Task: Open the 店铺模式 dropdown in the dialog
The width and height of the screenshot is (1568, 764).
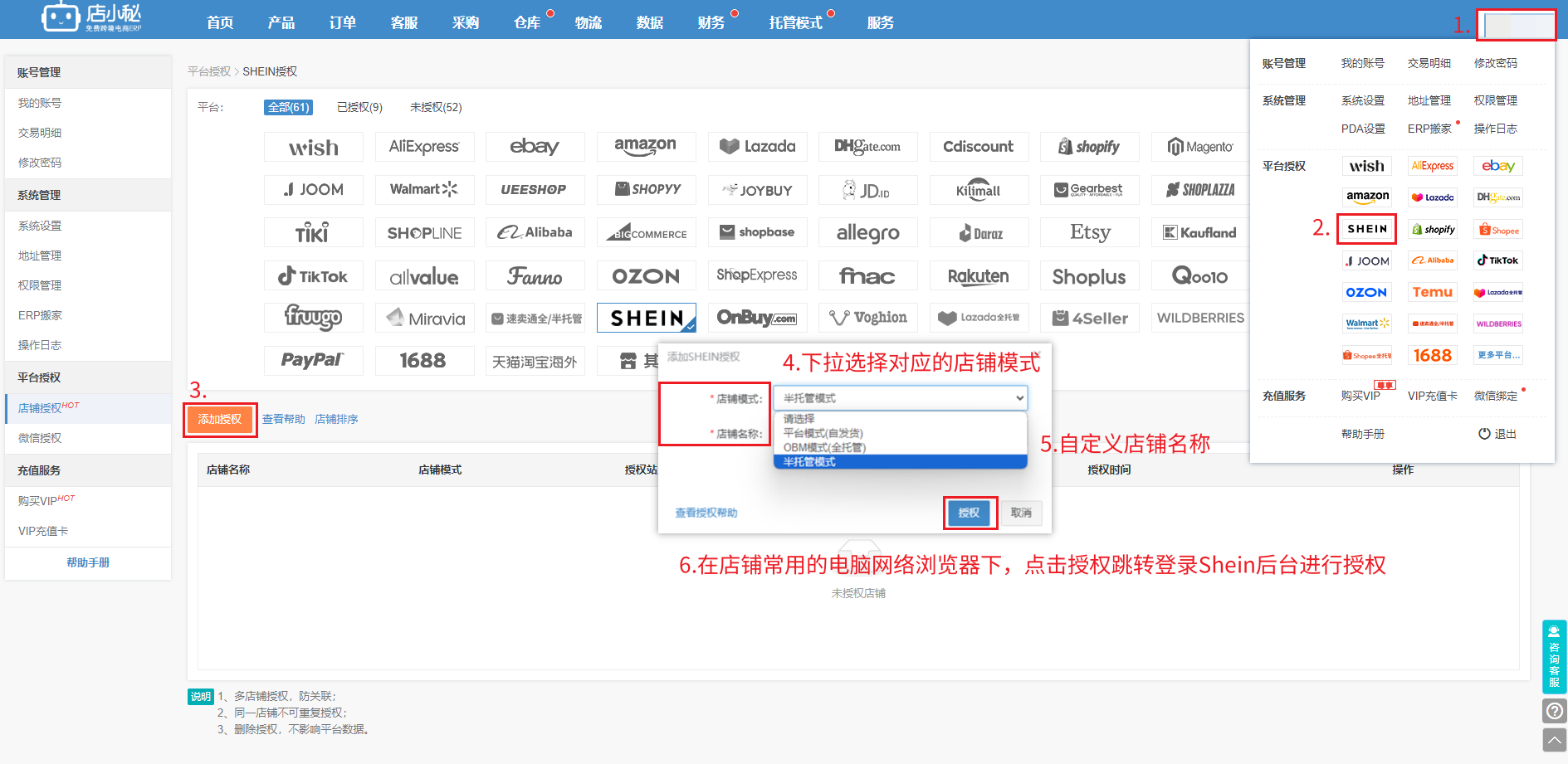Action: (x=900, y=398)
